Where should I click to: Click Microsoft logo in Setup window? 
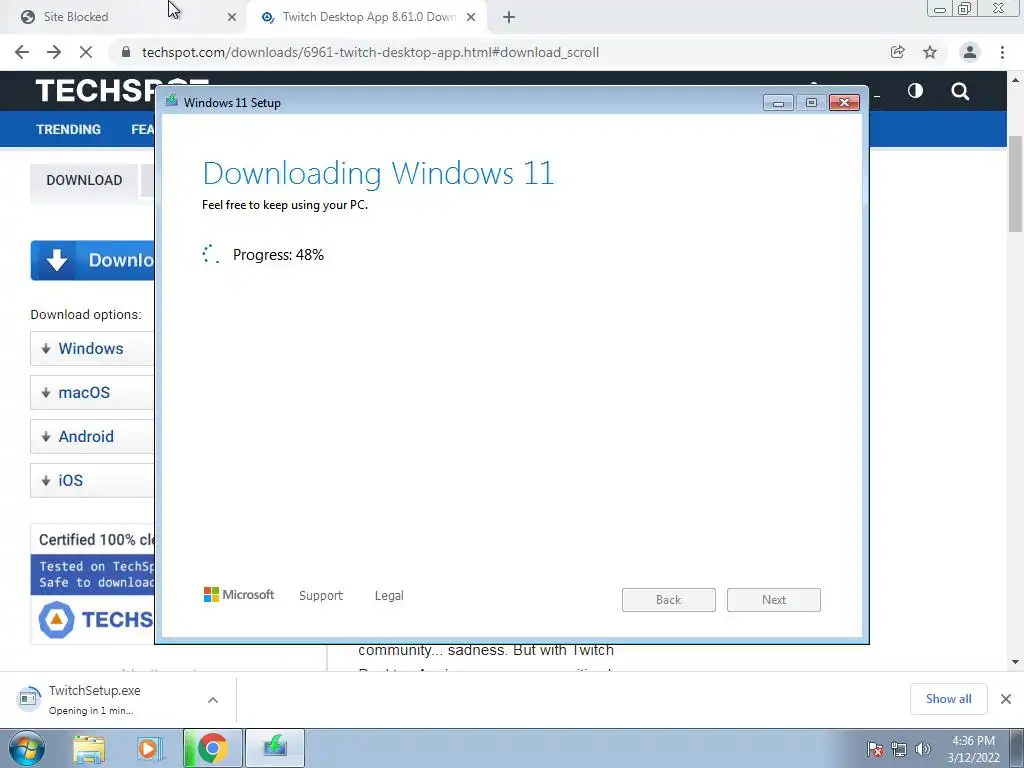(x=239, y=594)
